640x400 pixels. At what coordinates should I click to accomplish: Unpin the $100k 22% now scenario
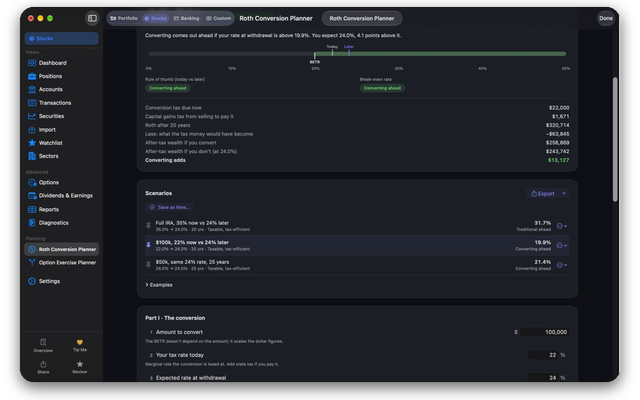pos(149,245)
